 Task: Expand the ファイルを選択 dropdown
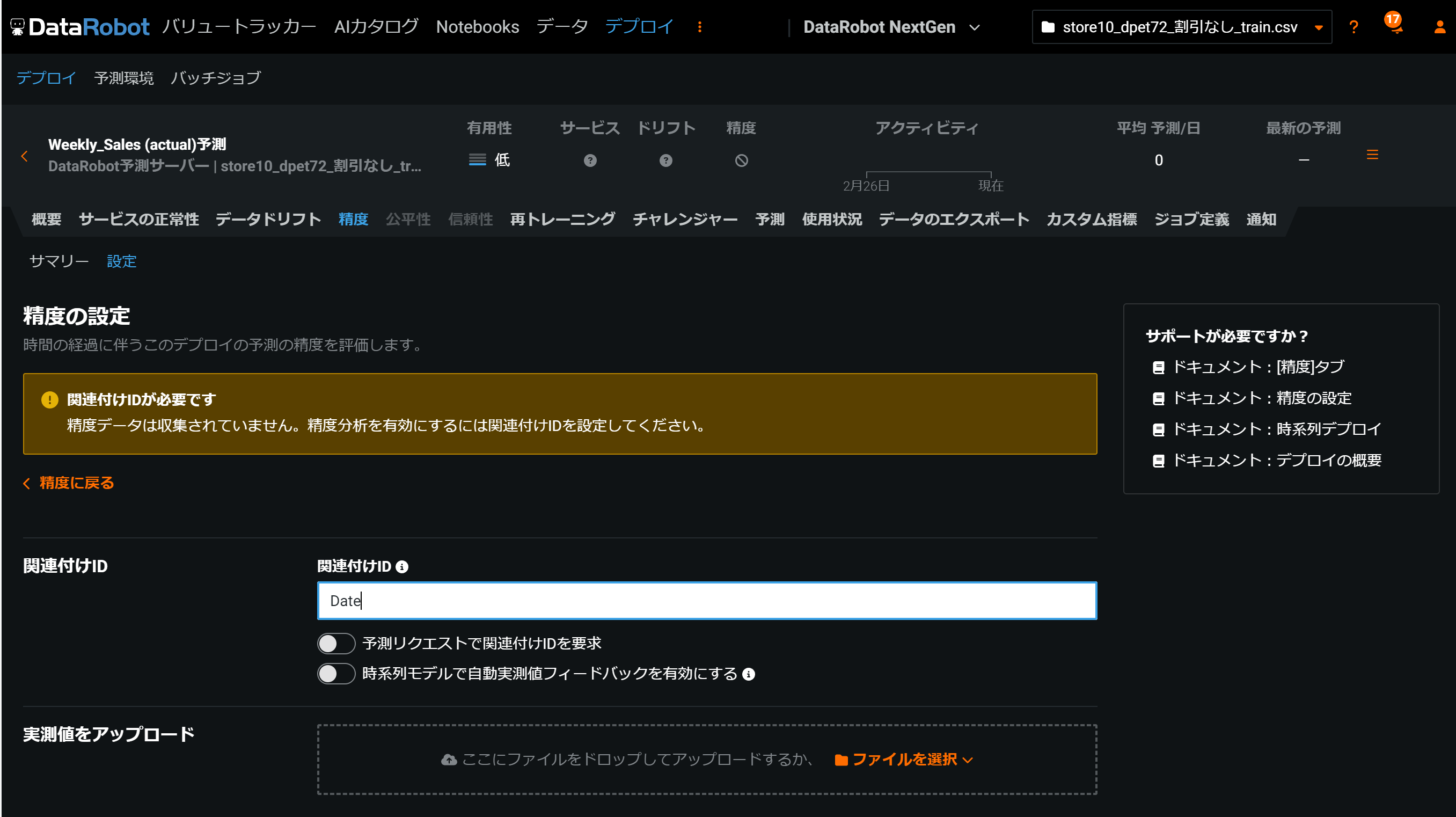pos(904,760)
